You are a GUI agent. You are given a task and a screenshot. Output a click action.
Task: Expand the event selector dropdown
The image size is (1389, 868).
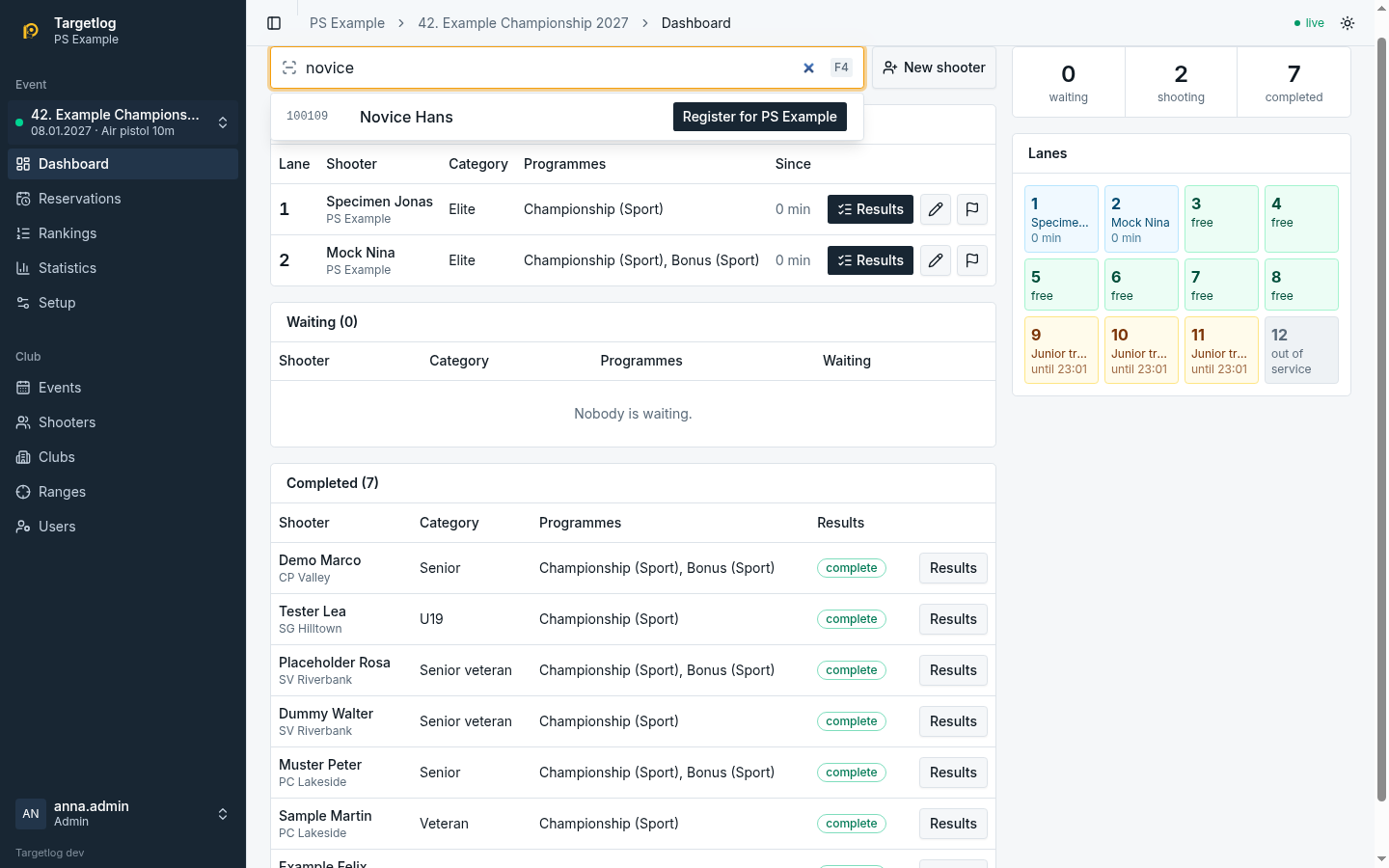point(123,122)
